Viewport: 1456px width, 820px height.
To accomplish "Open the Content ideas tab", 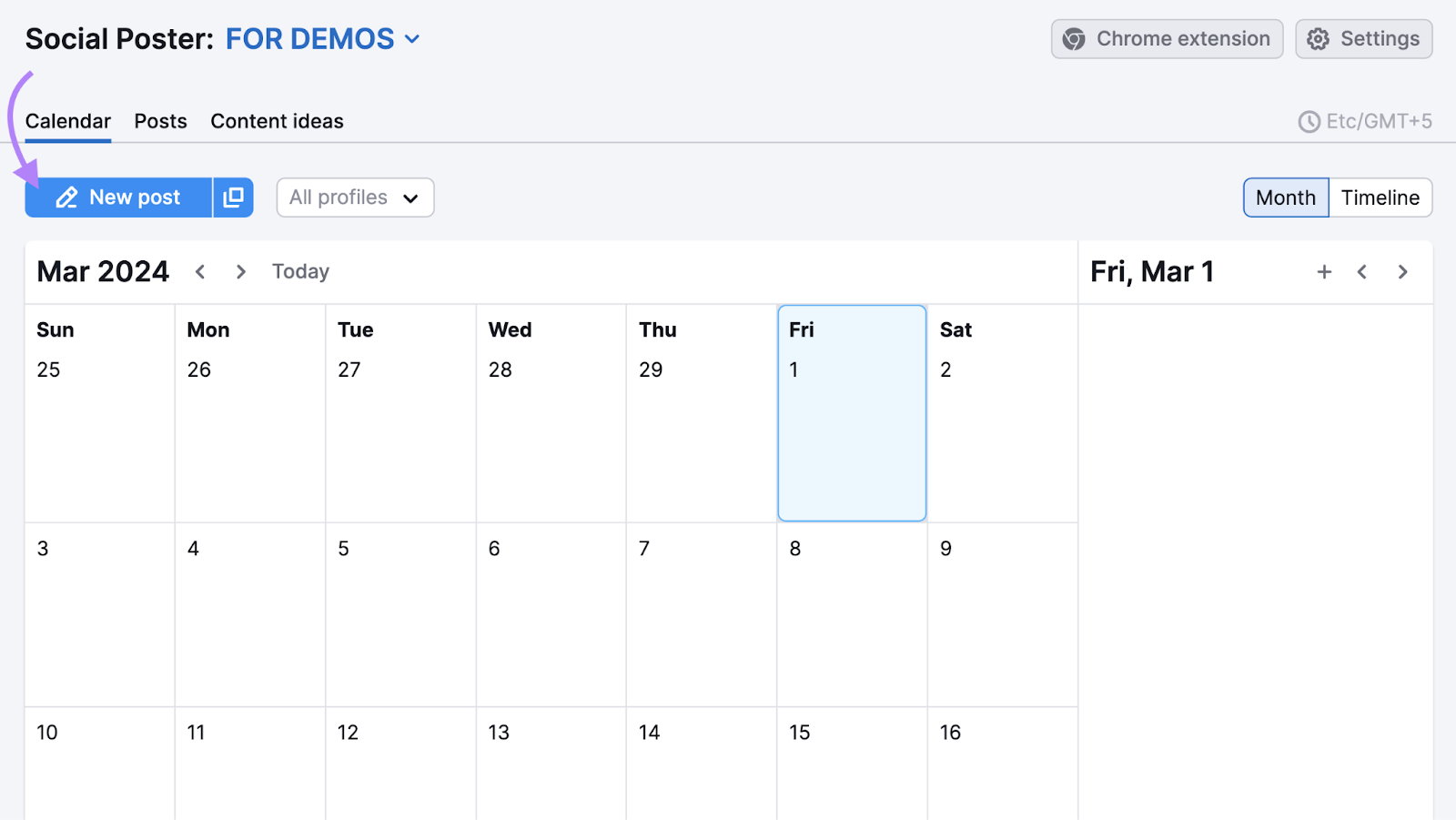I will (276, 120).
